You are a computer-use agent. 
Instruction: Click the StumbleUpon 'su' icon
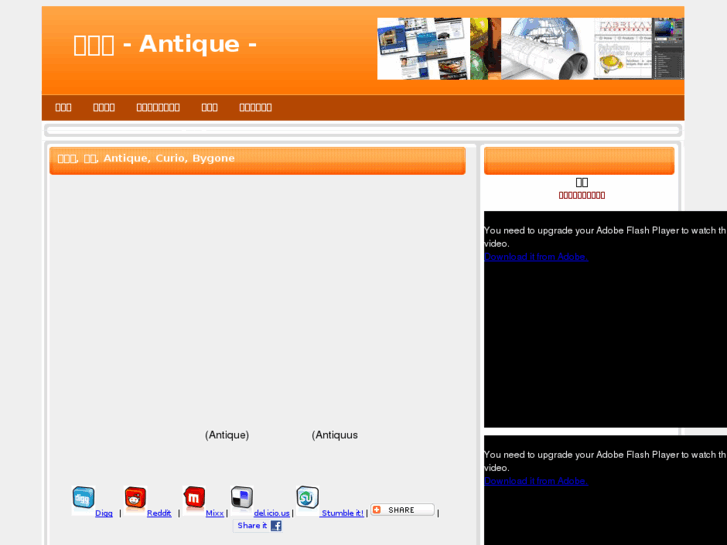[x=307, y=498]
